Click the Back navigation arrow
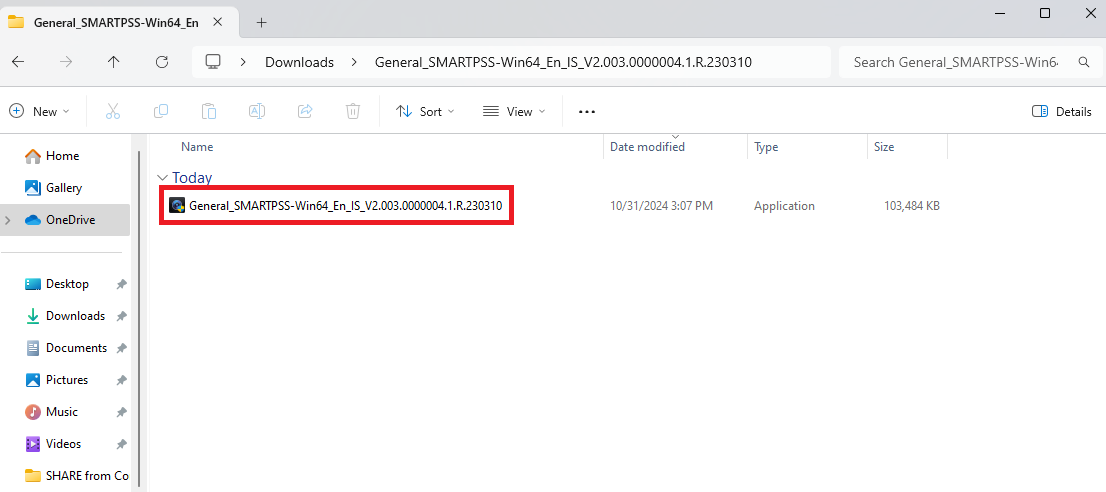This screenshot has width=1106, height=492. (18, 62)
